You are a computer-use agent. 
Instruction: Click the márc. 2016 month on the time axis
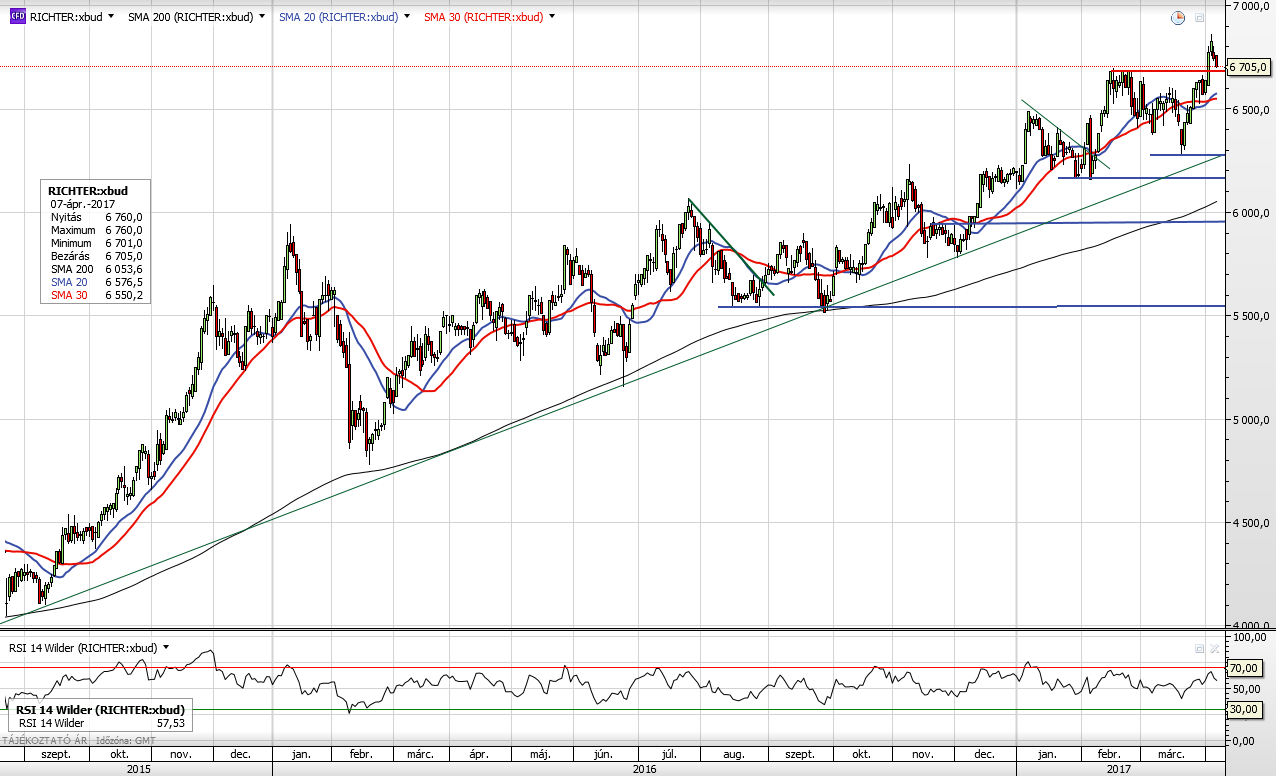click(x=420, y=754)
